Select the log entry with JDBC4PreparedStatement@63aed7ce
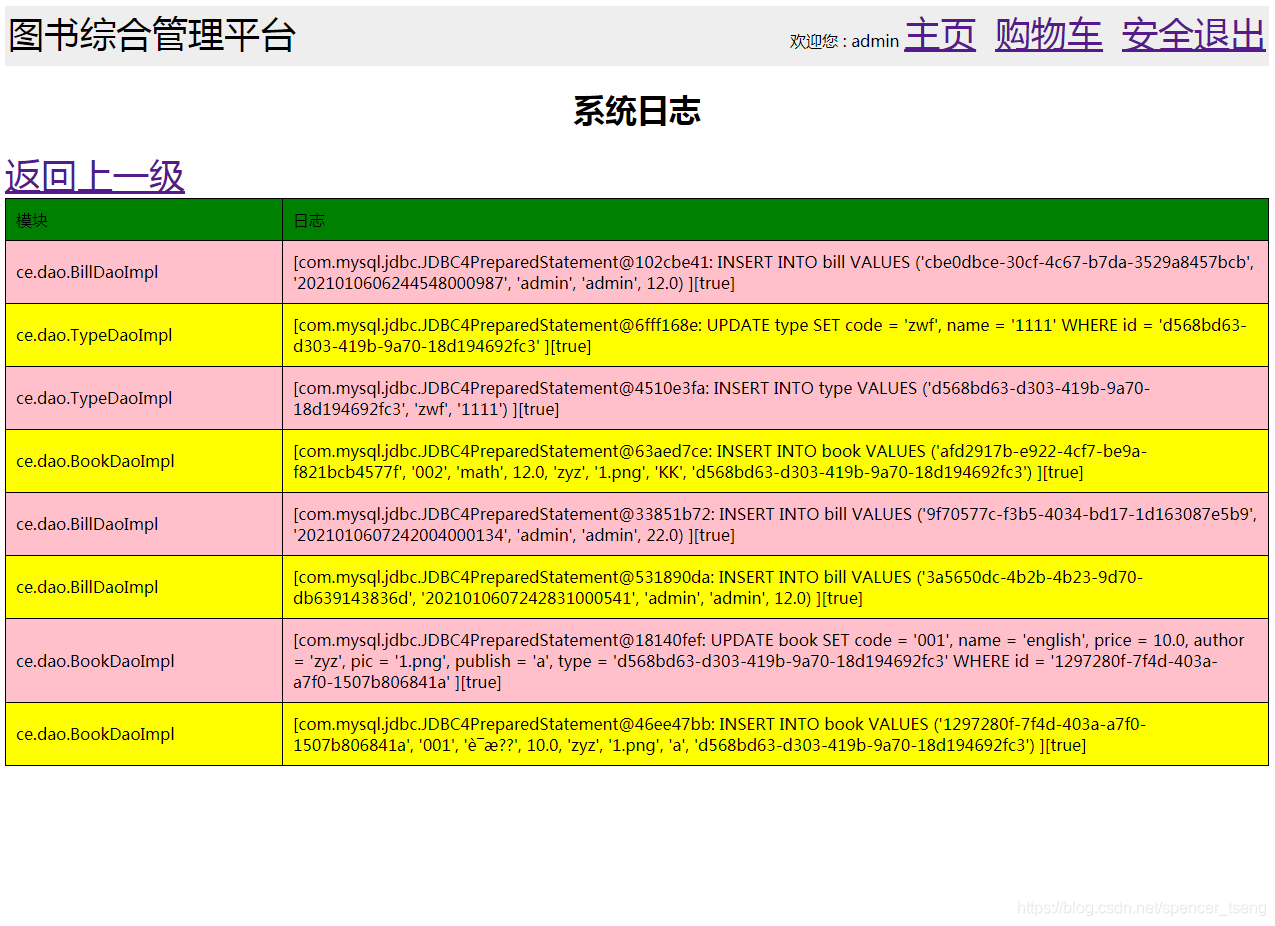Image resolution: width=1275 pixels, height=926 pixels. click(775, 461)
